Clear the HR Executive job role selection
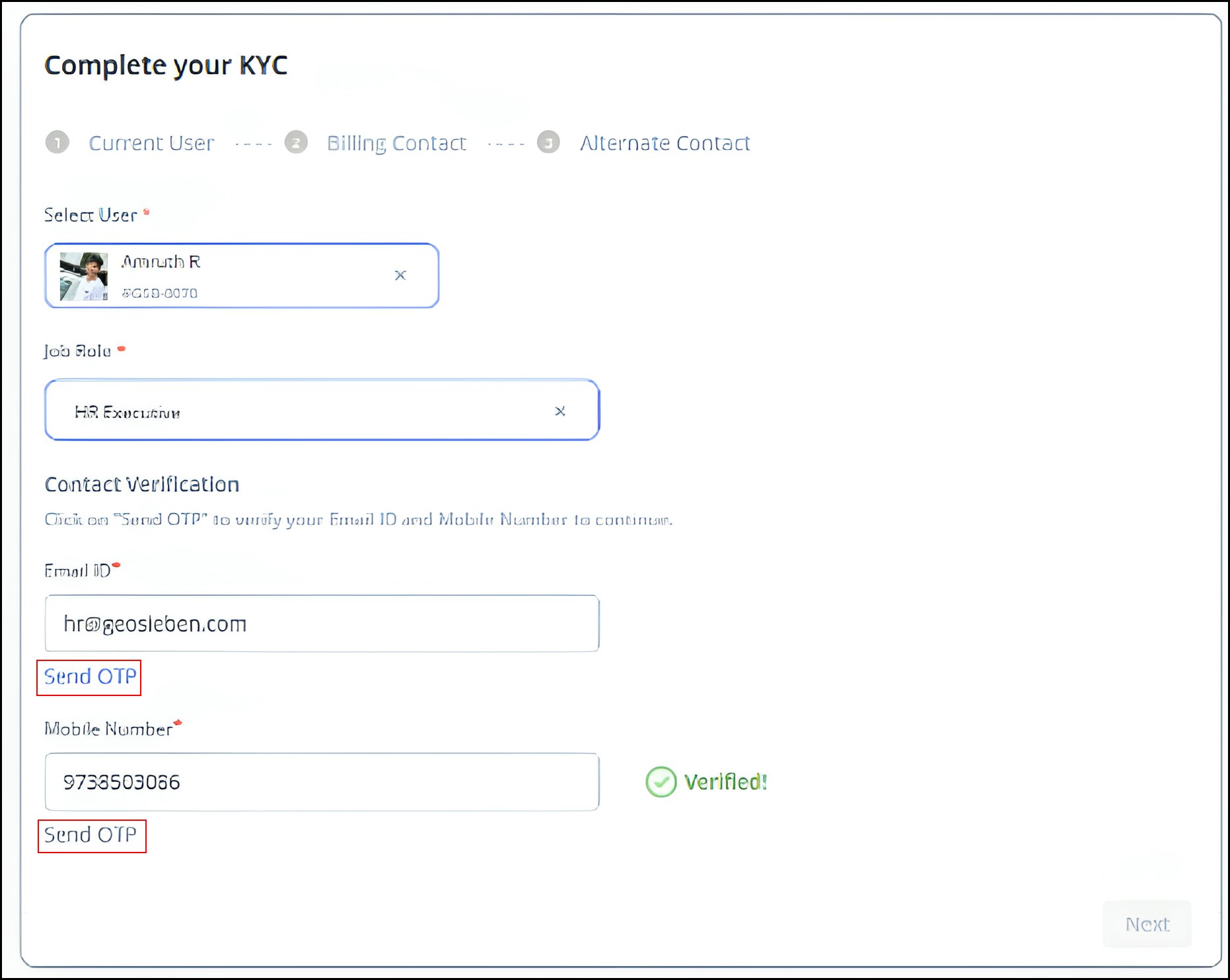The height and width of the screenshot is (980, 1230). [x=560, y=411]
